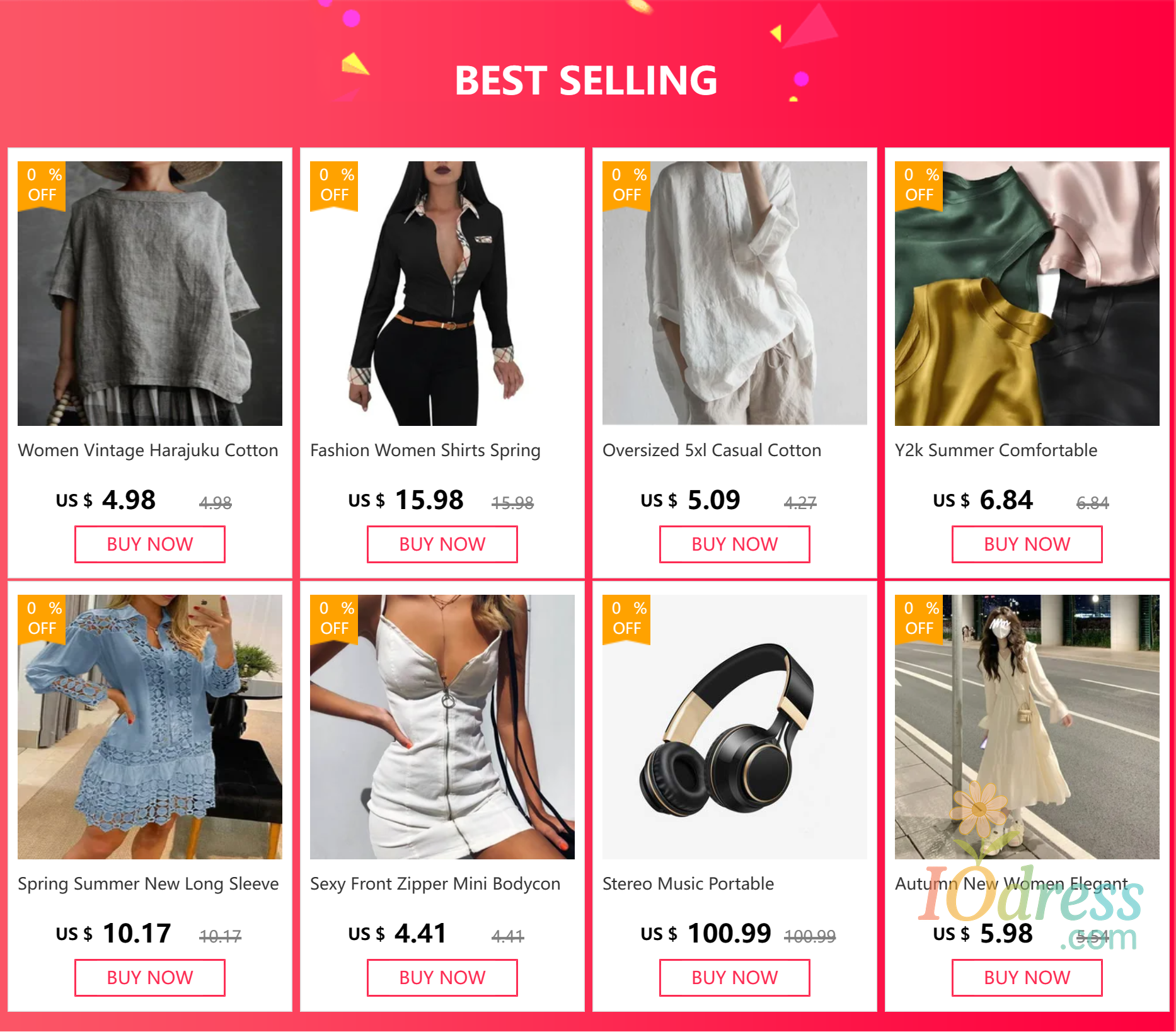Click Buy Now for Stereo Music Portable headphones
The image size is (1176, 1032).
tap(735, 978)
